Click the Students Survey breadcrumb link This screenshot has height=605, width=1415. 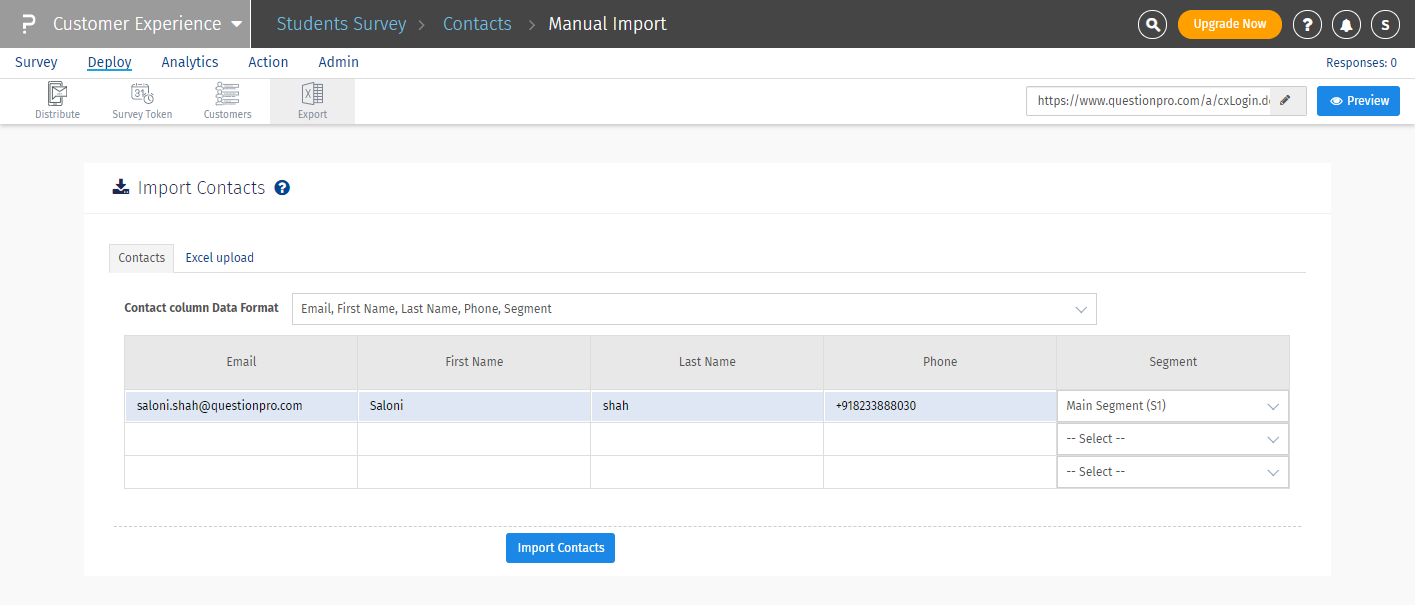[x=341, y=24]
